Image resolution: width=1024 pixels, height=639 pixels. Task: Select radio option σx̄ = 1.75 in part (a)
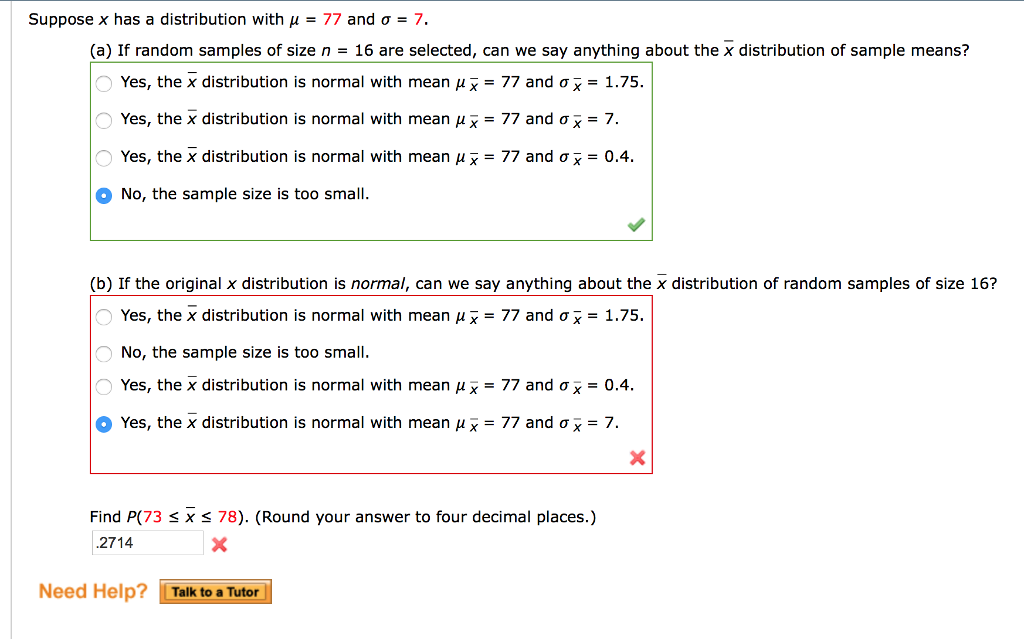tap(104, 83)
